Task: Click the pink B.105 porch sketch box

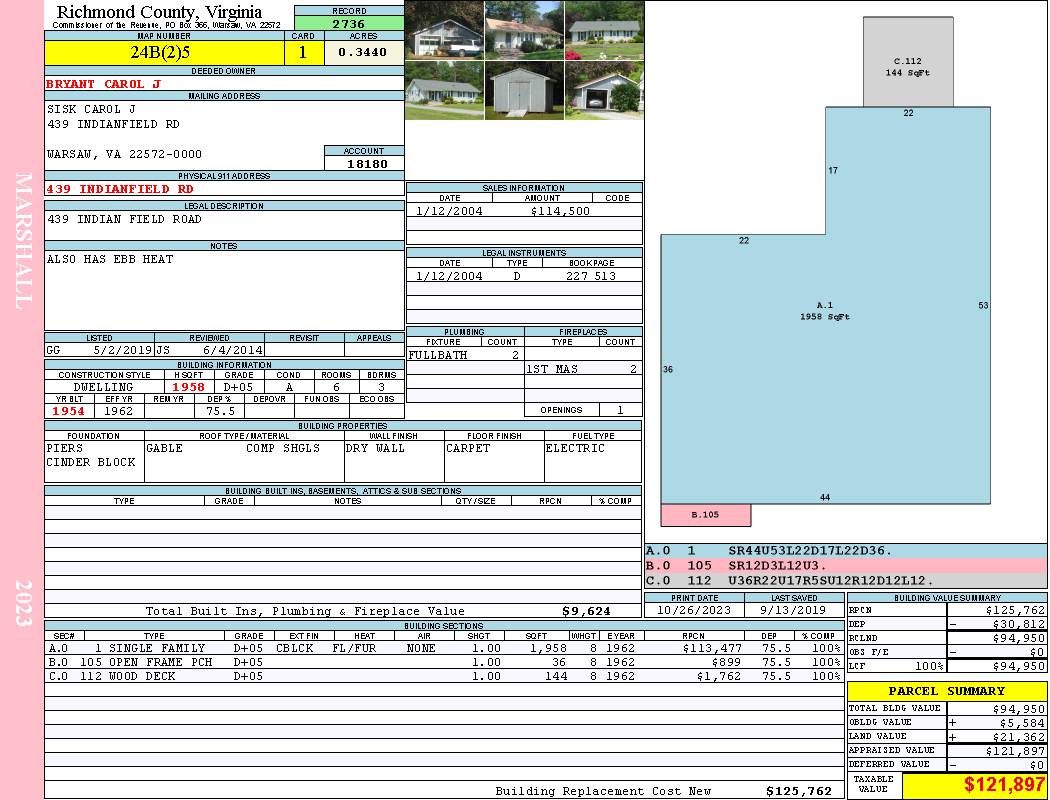Action: pos(705,515)
